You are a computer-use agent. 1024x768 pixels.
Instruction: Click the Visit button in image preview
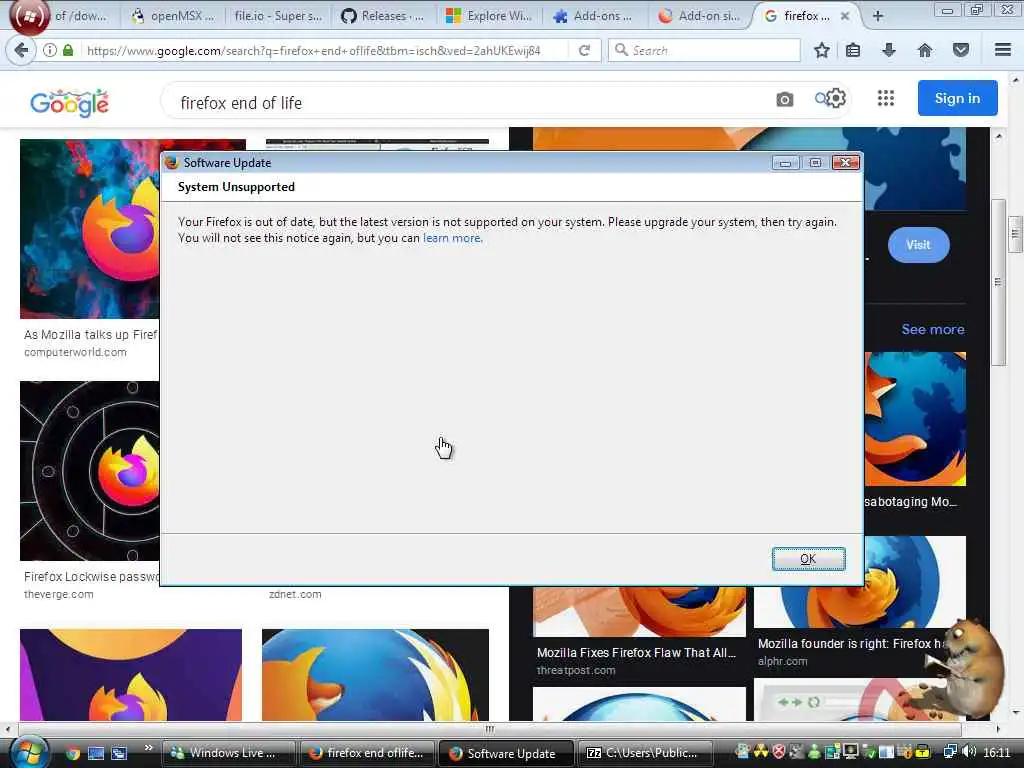(918, 245)
